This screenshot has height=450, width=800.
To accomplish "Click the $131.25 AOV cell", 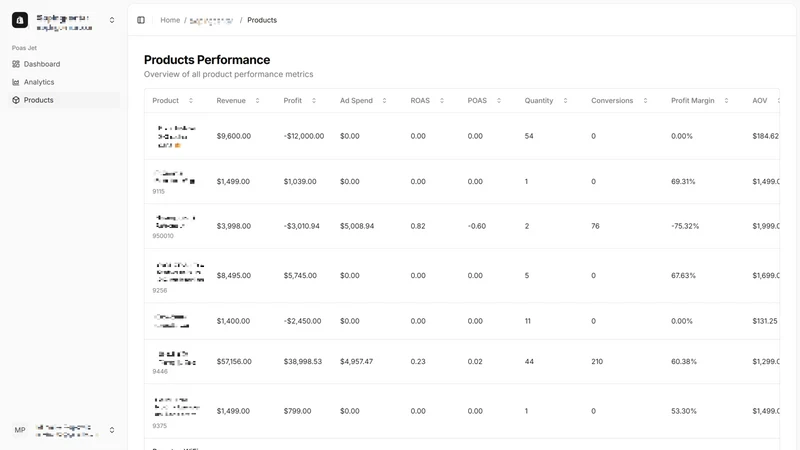I will (765, 321).
